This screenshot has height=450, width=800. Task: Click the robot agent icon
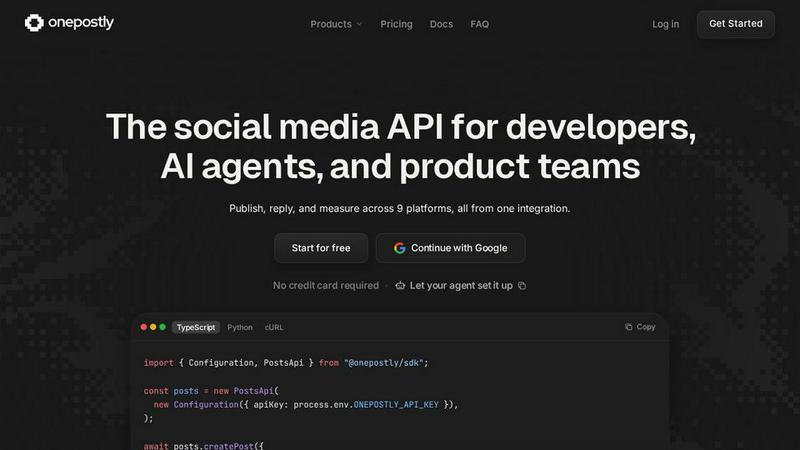point(400,286)
